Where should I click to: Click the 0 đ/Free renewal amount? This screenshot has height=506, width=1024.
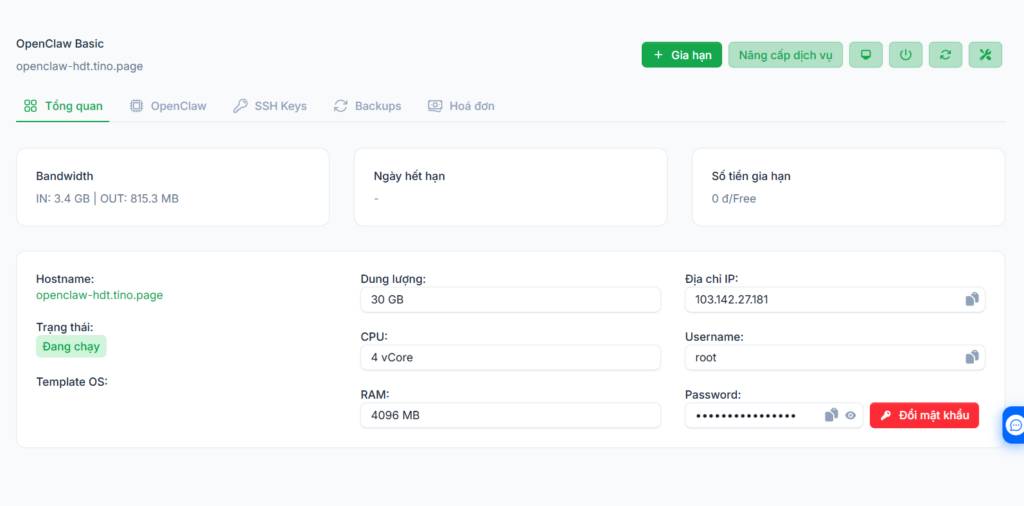coord(734,198)
